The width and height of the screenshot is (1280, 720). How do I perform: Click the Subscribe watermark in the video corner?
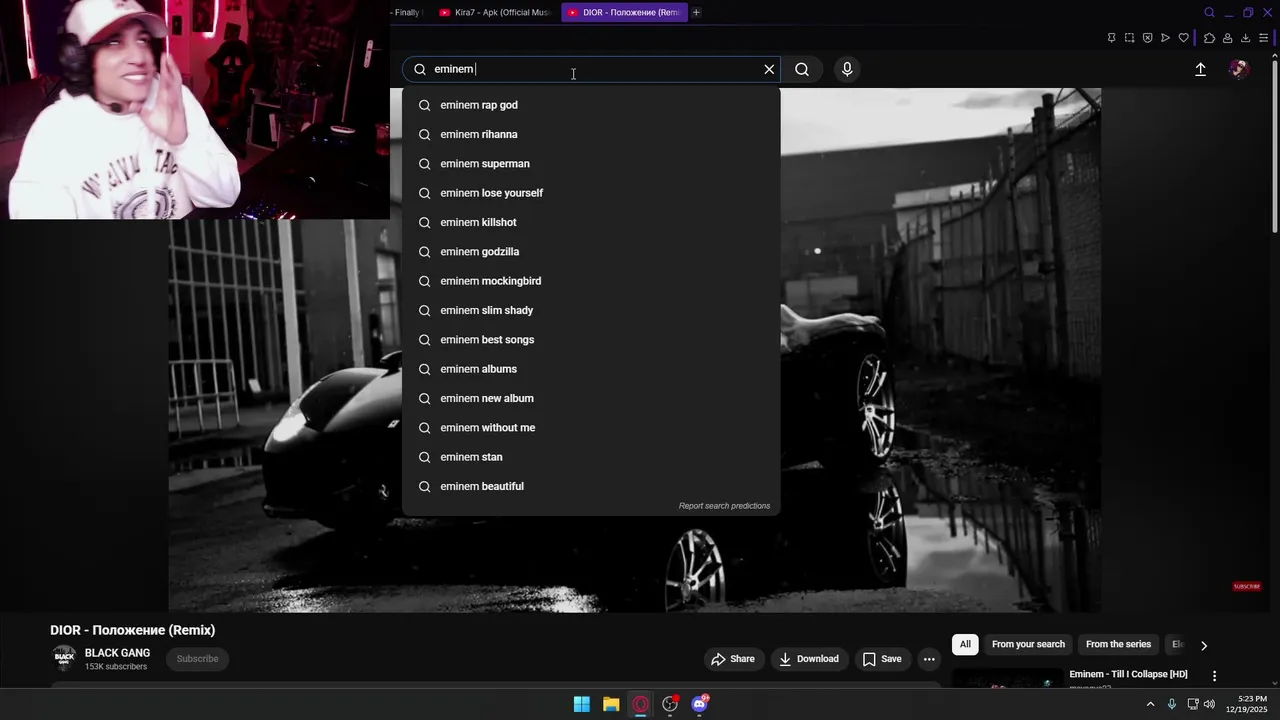coord(1247,587)
